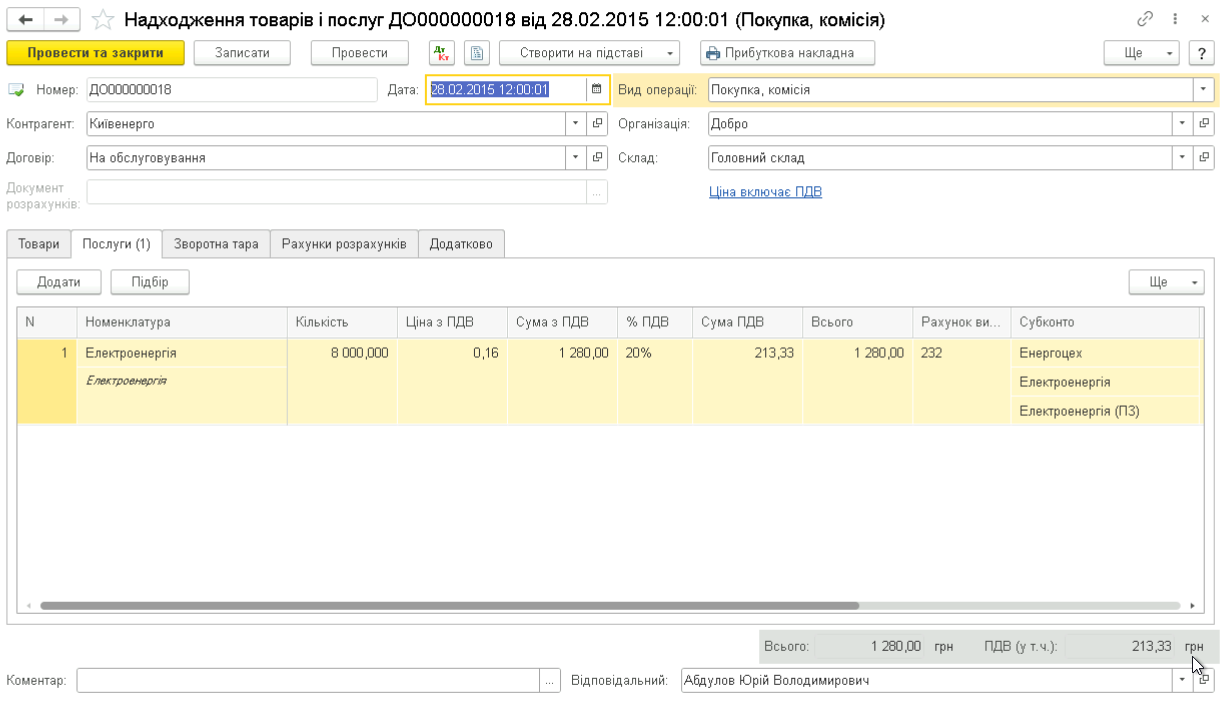Show Dt/Kt accounting entries icon
The height and width of the screenshot is (701, 1225).
tap(442, 53)
